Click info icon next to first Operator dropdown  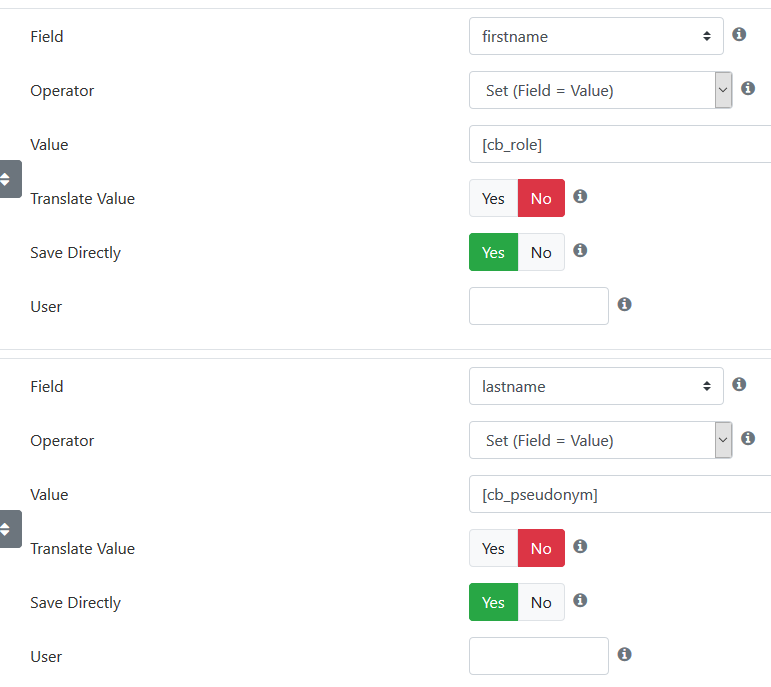(x=747, y=89)
